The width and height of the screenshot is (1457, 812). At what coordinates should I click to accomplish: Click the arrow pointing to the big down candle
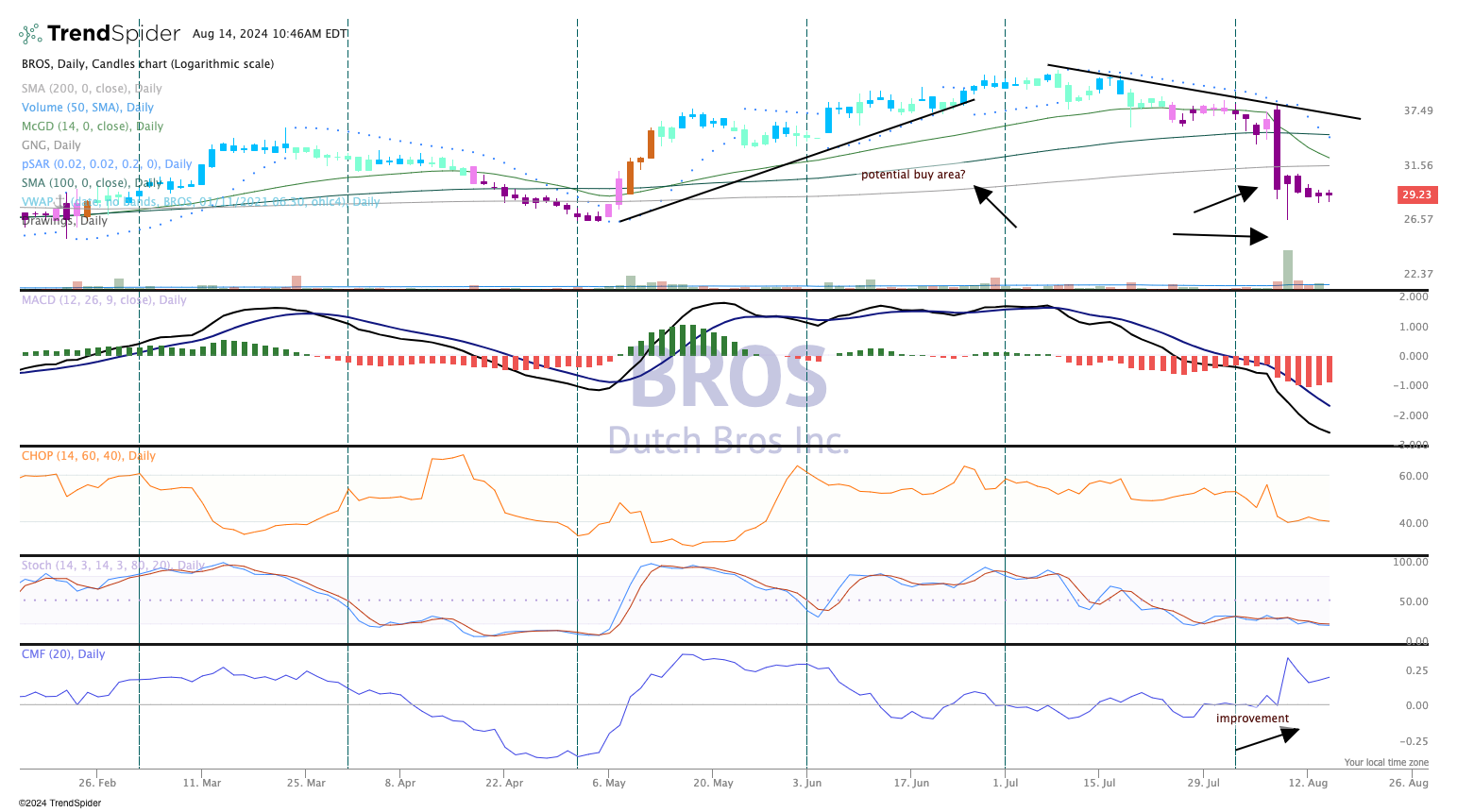pos(1226,198)
